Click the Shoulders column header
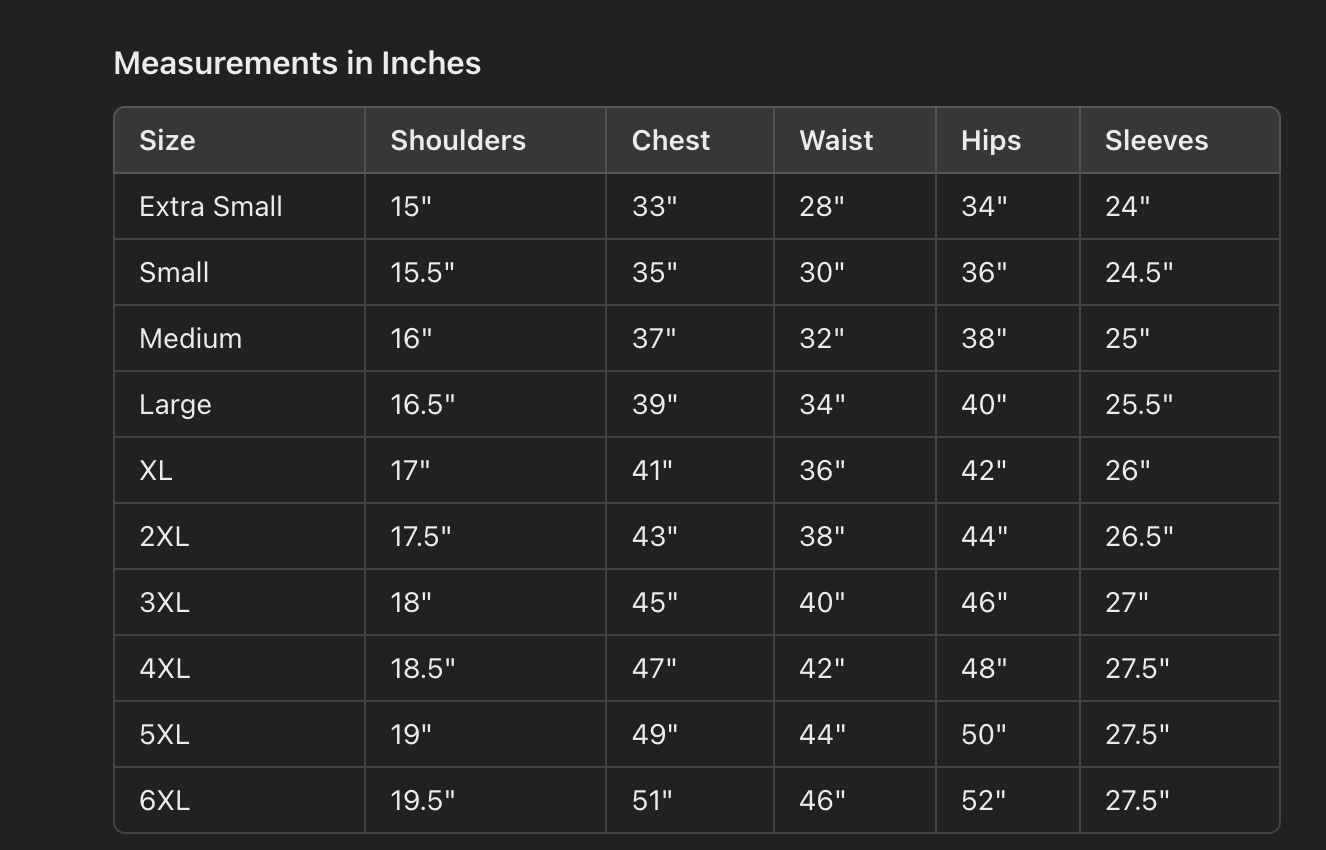The width and height of the screenshot is (1326, 850). (458, 140)
